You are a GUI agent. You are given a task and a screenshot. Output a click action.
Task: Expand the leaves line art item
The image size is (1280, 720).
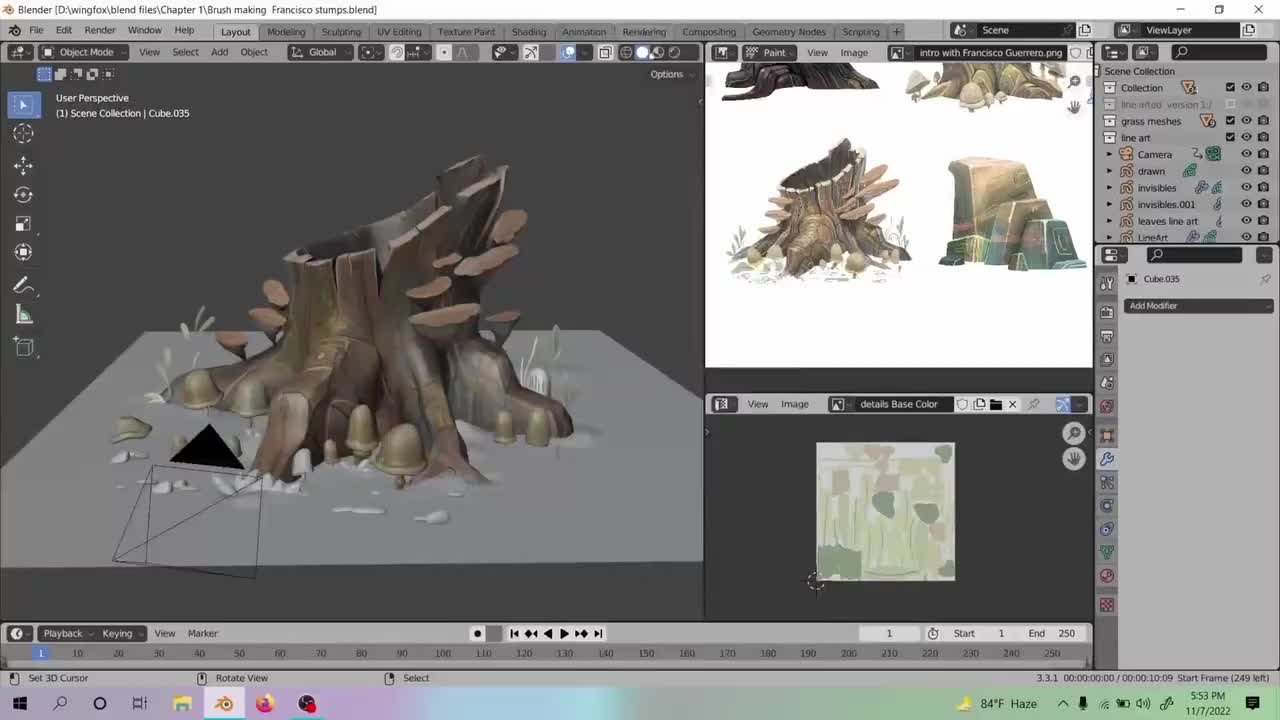tap(1108, 221)
